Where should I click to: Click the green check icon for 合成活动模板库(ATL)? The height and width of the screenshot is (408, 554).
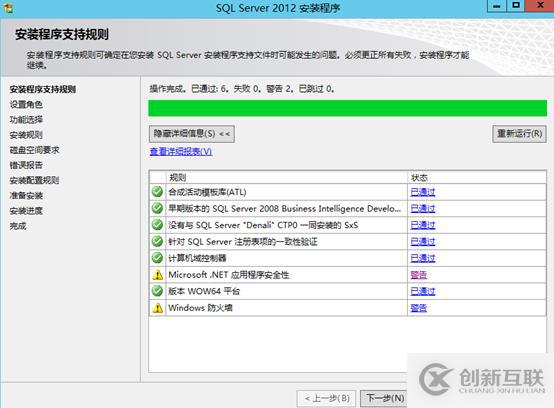[x=157, y=192]
